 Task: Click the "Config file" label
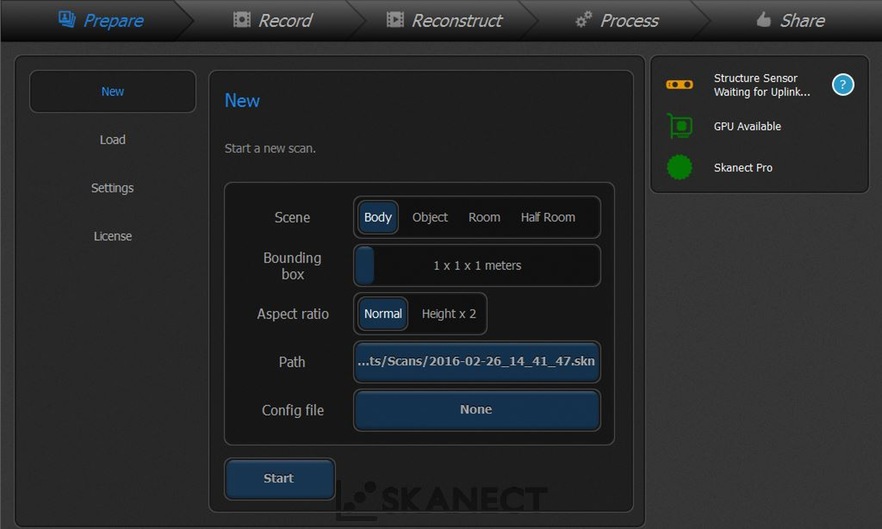click(292, 410)
